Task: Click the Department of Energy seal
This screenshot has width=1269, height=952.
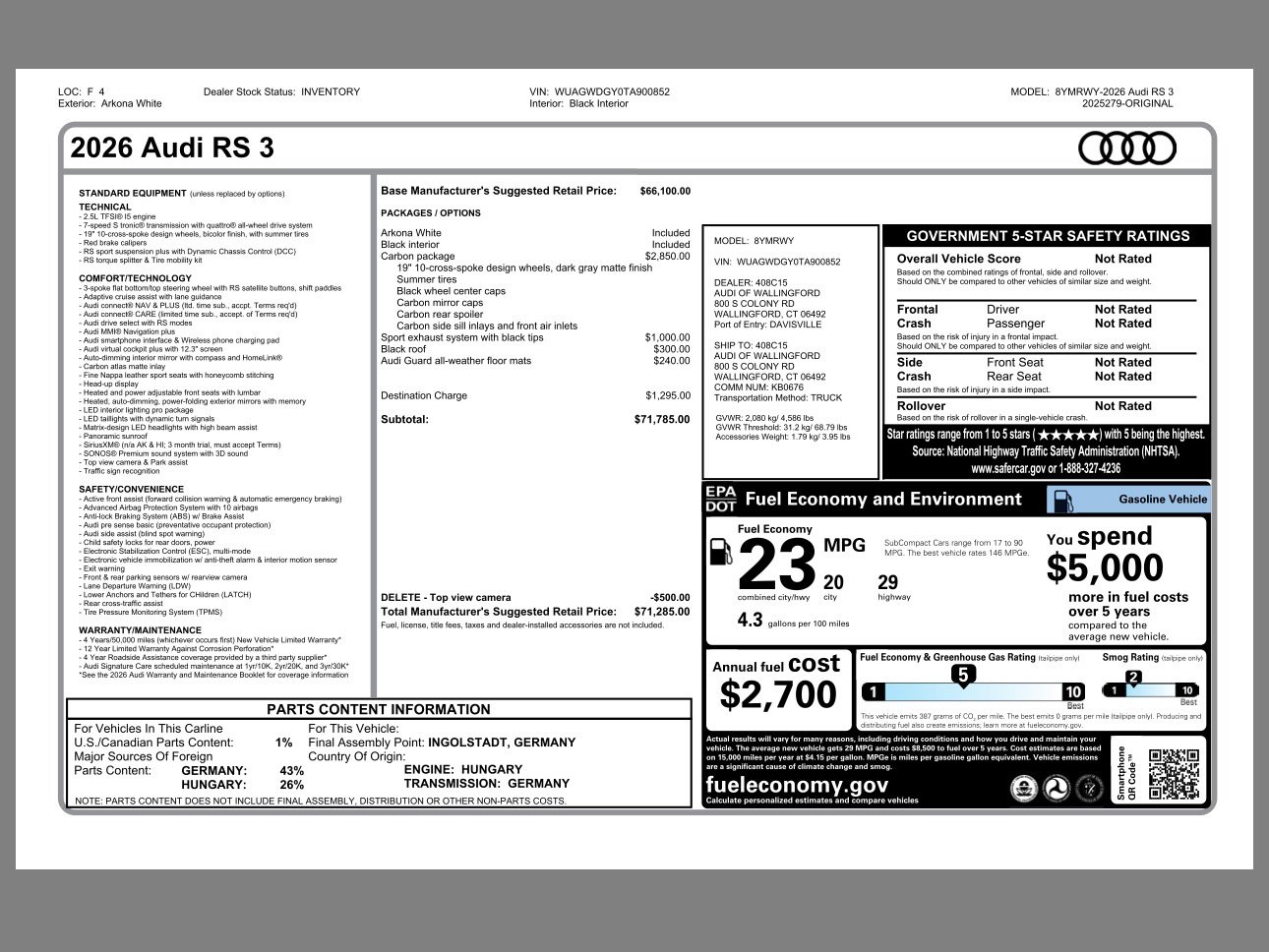Action: (x=1089, y=788)
